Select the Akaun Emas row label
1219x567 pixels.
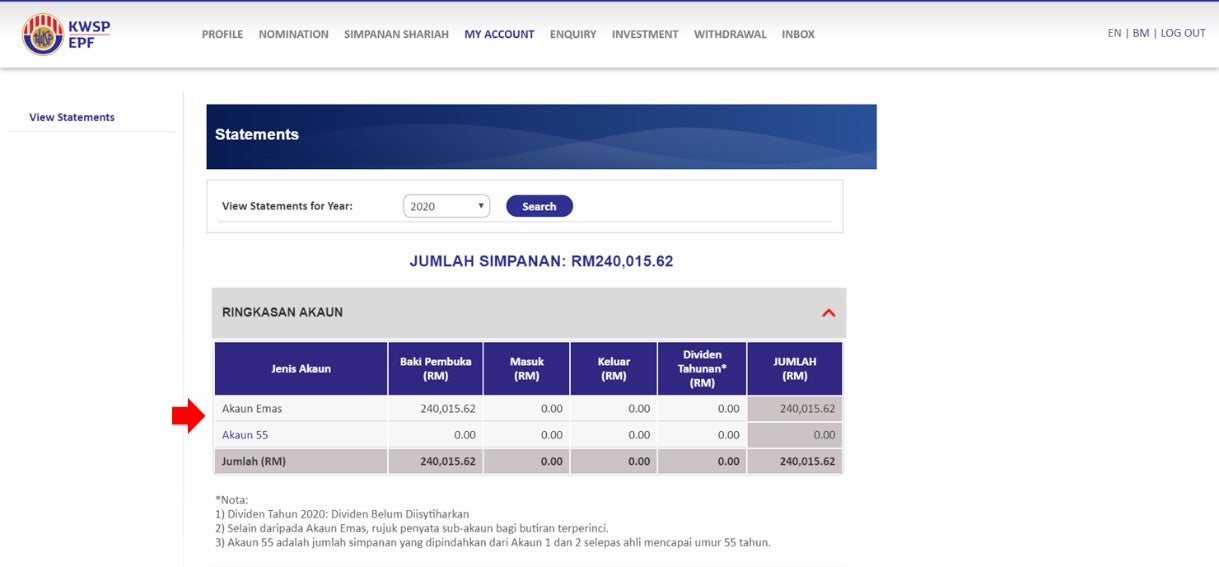coord(250,409)
